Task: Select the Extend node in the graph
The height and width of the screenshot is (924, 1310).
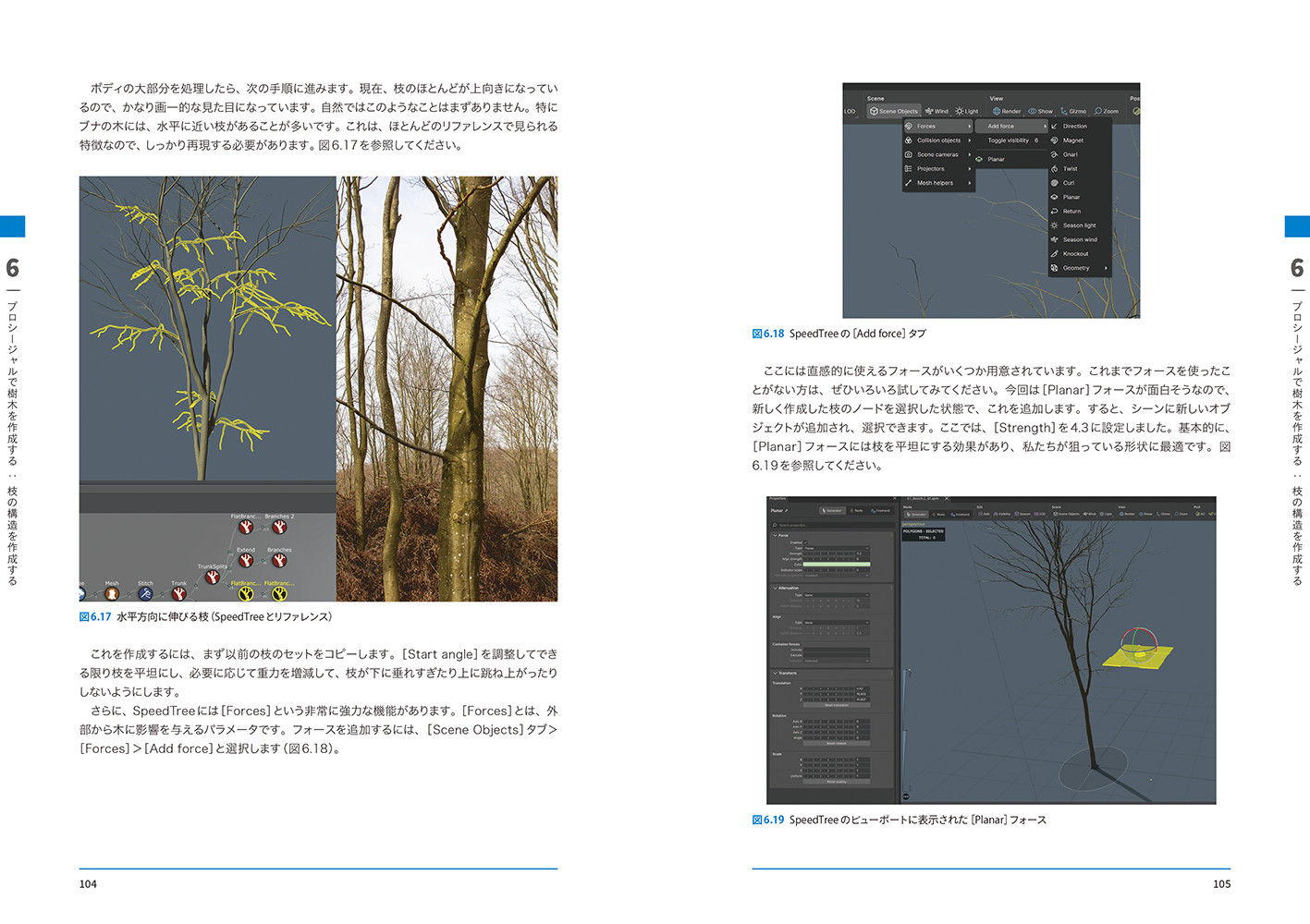Action: (246, 561)
